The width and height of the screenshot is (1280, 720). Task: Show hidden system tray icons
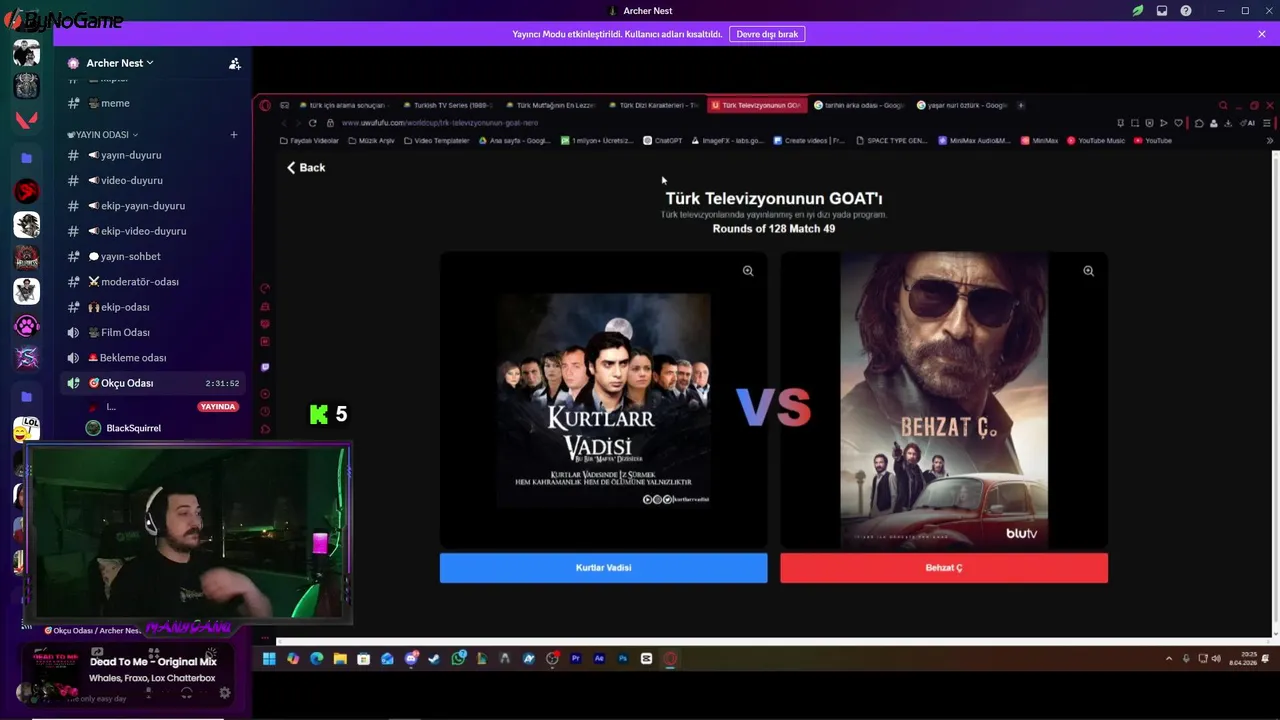click(1169, 659)
